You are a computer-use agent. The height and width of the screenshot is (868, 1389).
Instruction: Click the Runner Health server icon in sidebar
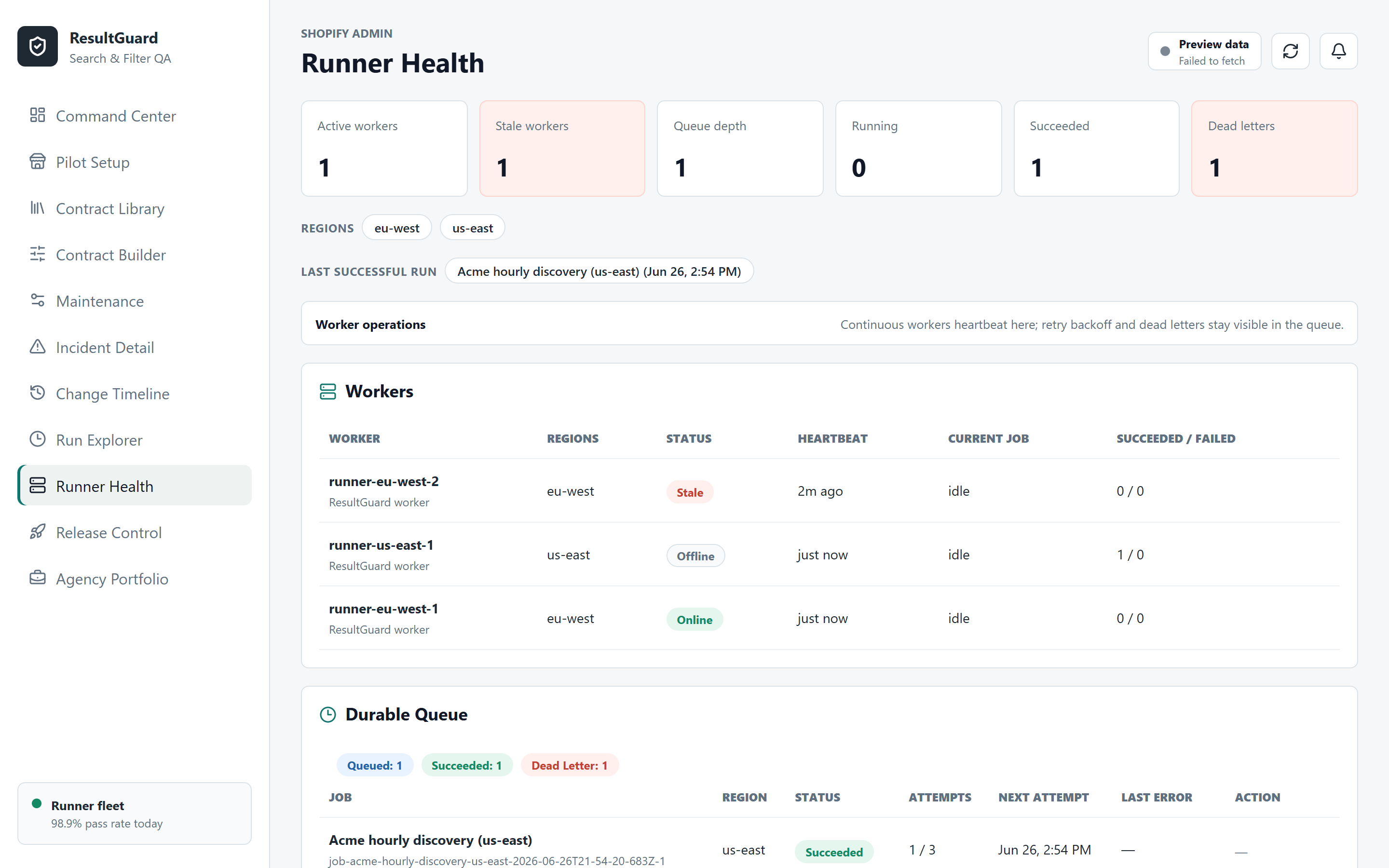(37, 485)
